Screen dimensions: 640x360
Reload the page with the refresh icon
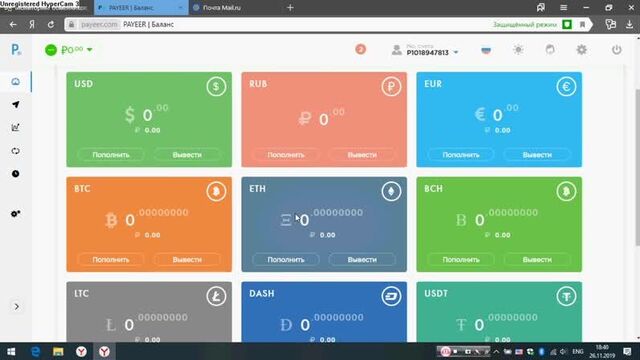(x=51, y=24)
